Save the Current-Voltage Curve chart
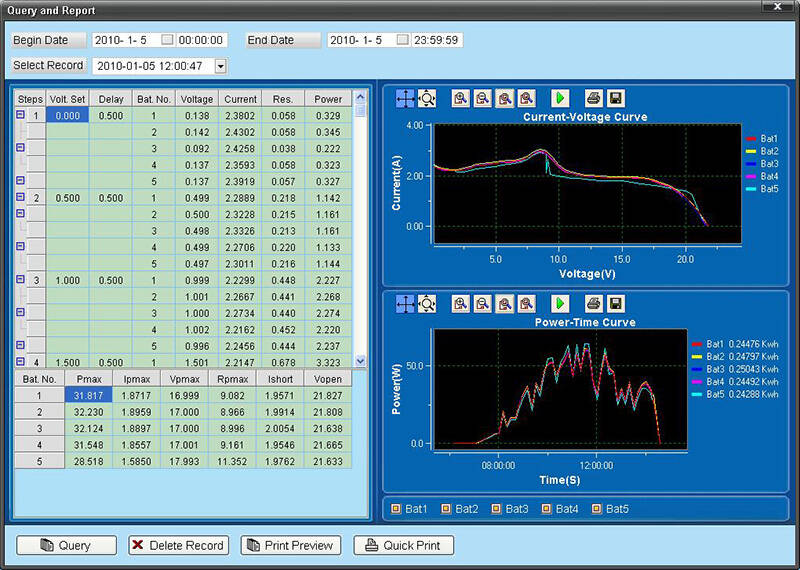The height and width of the screenshot is (570, 800). (615, 98)
